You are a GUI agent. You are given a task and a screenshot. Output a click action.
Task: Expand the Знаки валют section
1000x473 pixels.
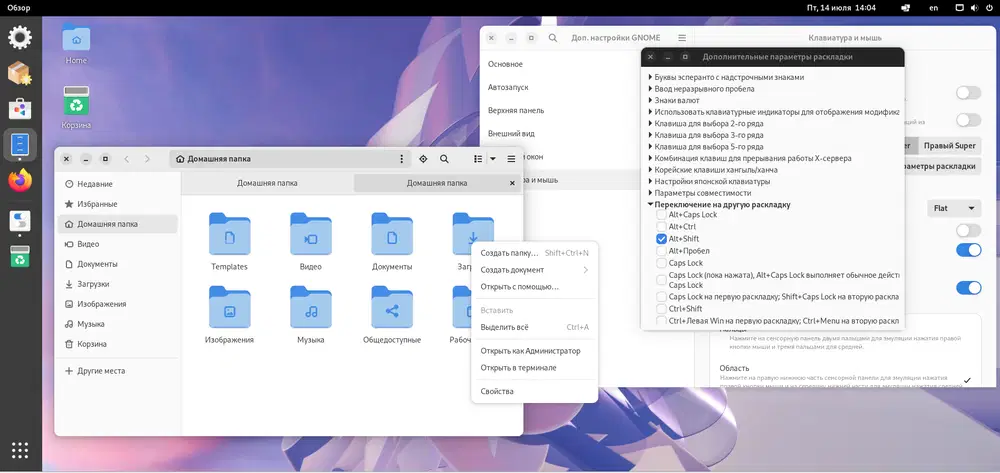point(650,100)
